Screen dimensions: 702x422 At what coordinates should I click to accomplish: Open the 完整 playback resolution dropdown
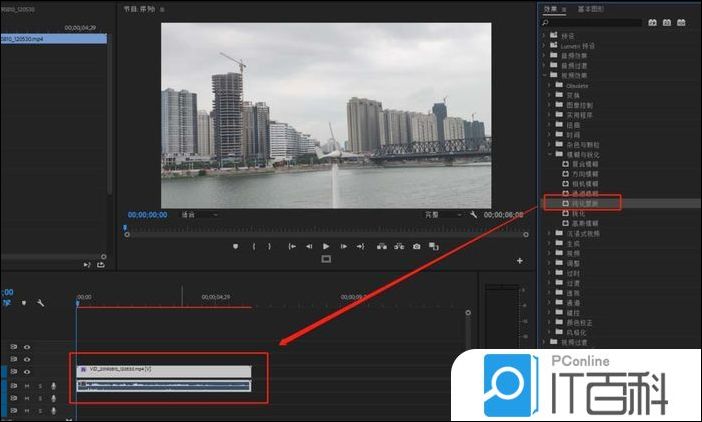443,215
